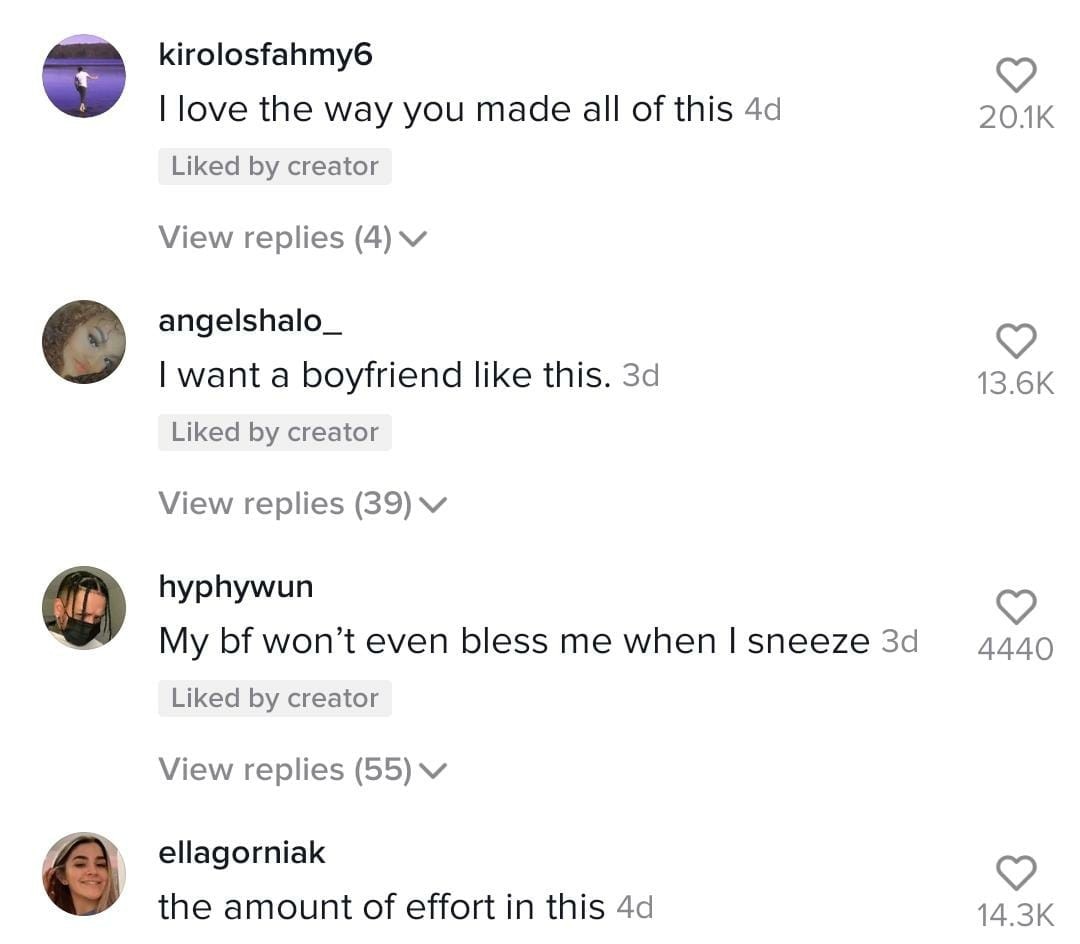The height and width of the screenshot is (944, 1080).
Task: Tap hyphywun's profile avatar
Action: pos(84,607)
